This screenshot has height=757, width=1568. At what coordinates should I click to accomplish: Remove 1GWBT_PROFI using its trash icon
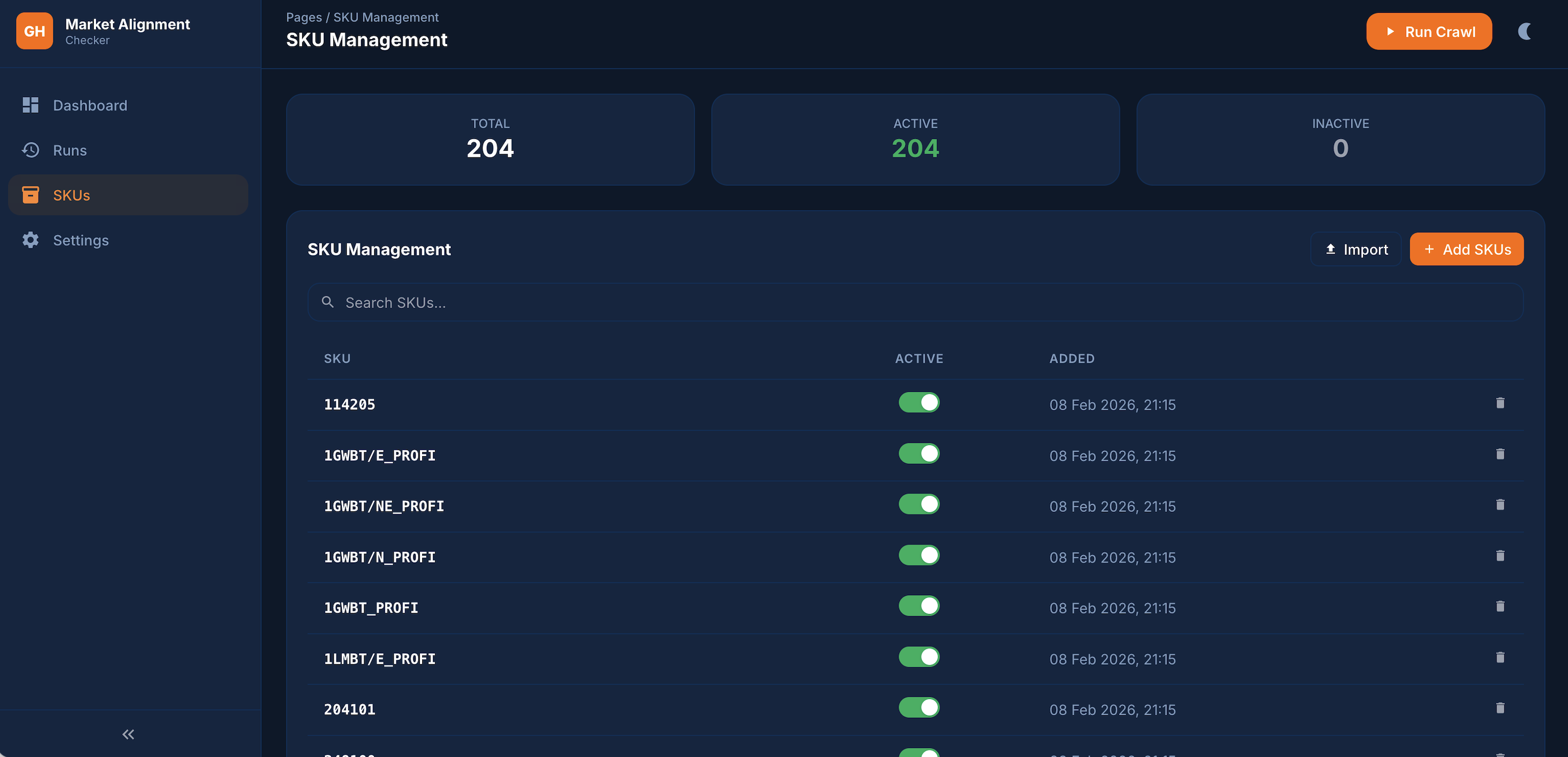click(1500, 606)
